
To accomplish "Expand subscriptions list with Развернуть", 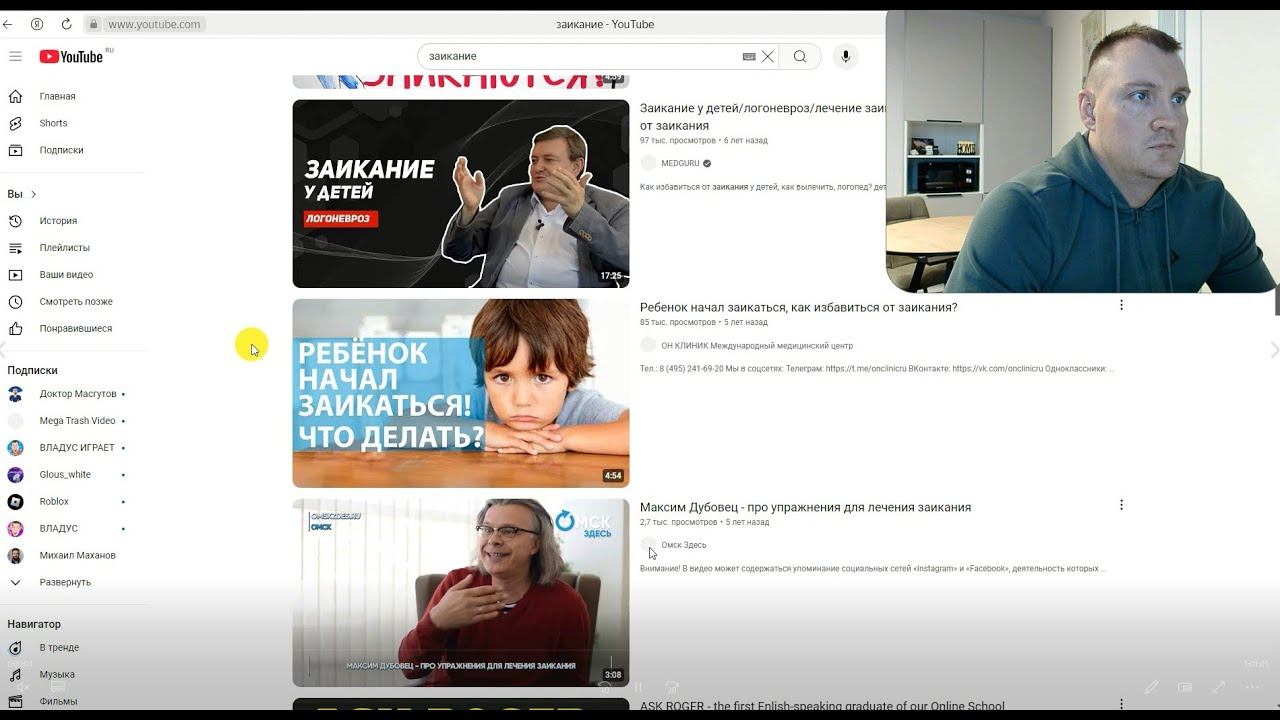I will coord(65,582).
